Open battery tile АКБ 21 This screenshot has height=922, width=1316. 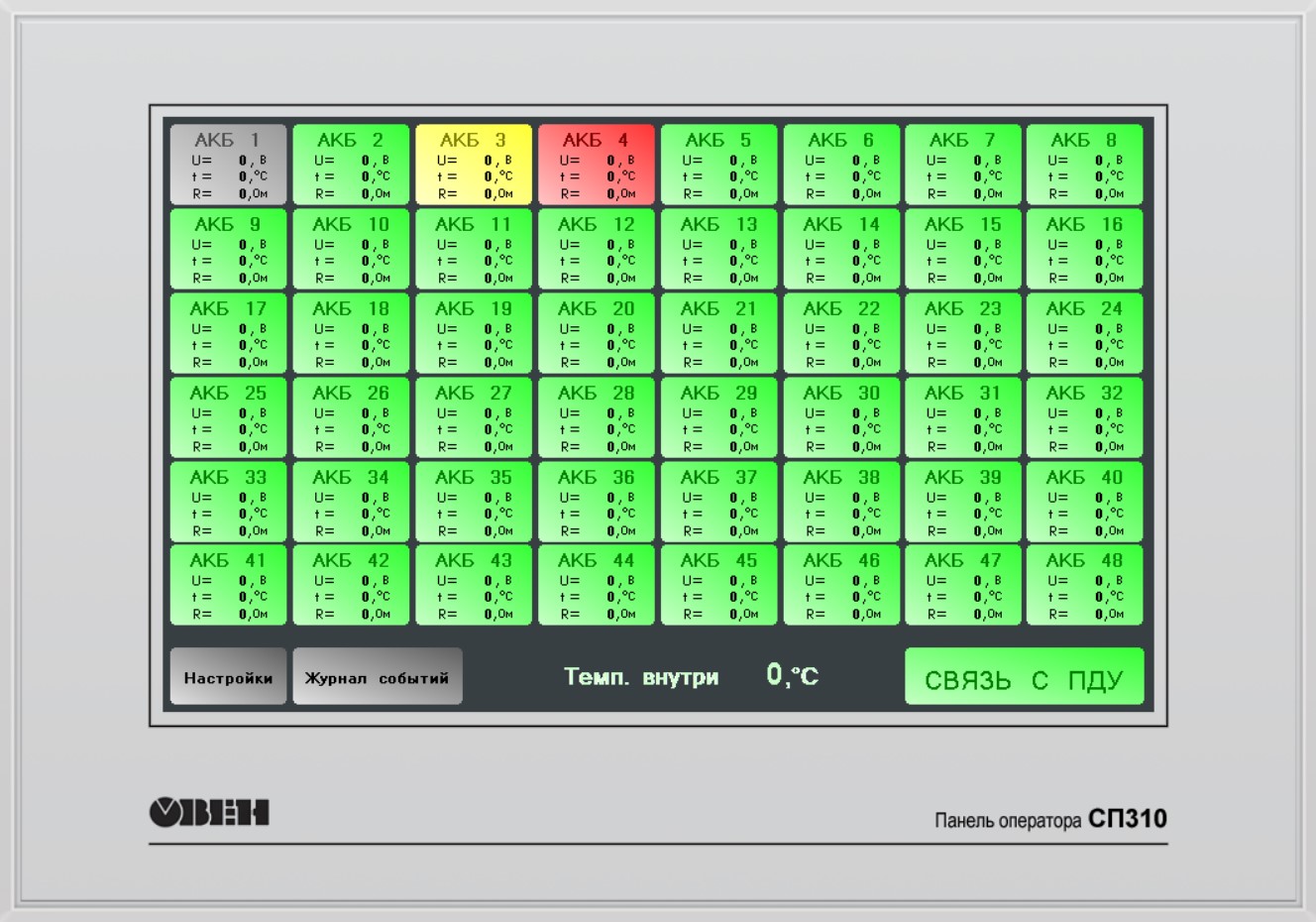719,333
